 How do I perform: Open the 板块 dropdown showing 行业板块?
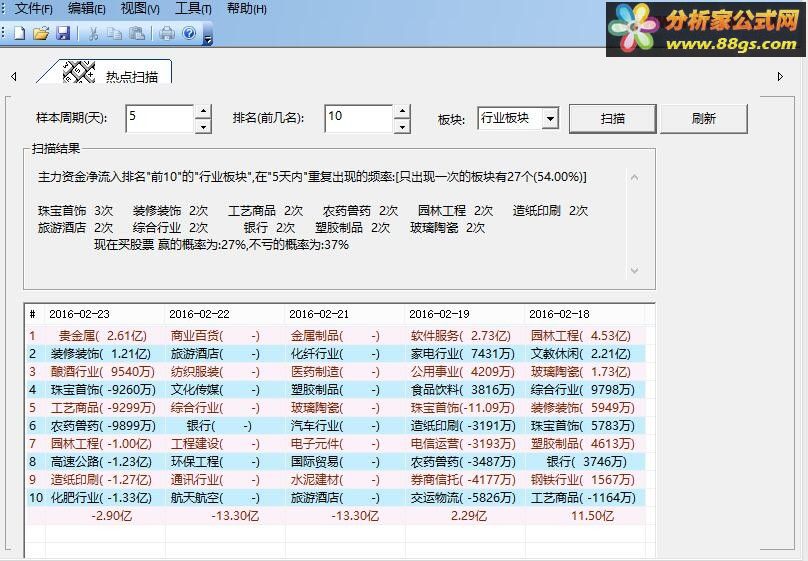[x=518, y=118]
